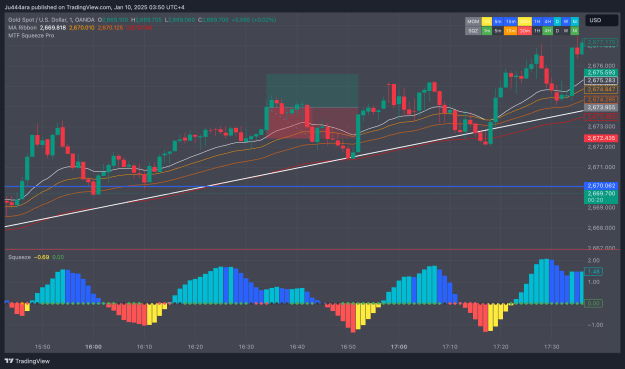Click the 16:50 time axis label

click(348, 347)
